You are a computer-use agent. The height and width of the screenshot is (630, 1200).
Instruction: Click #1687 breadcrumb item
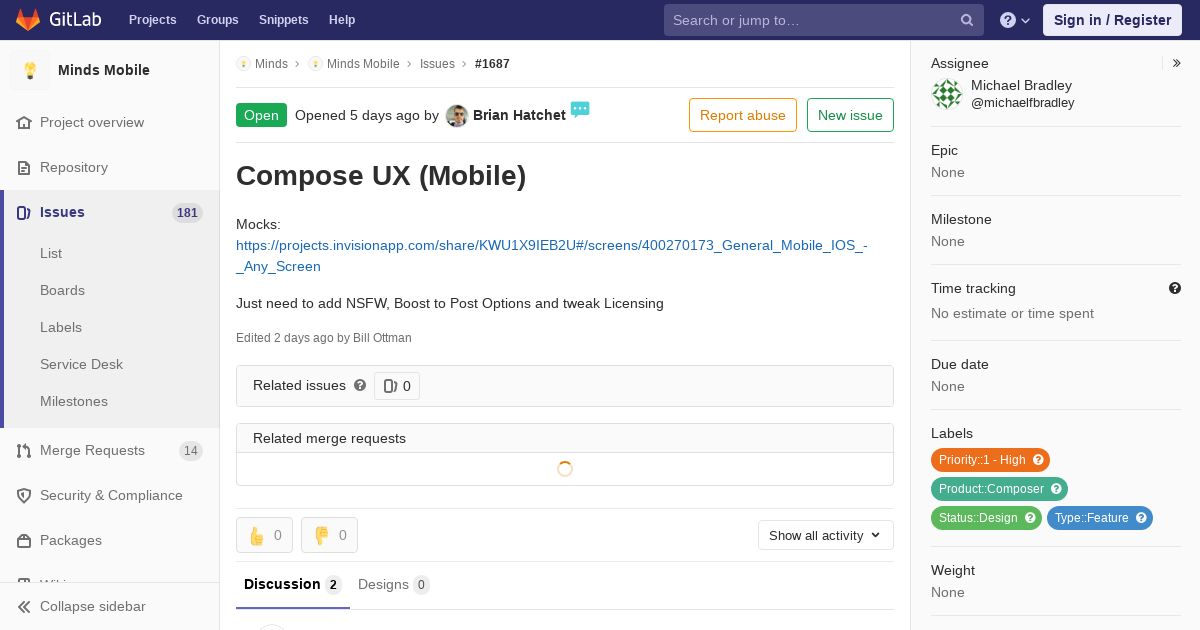coord(492,63)
